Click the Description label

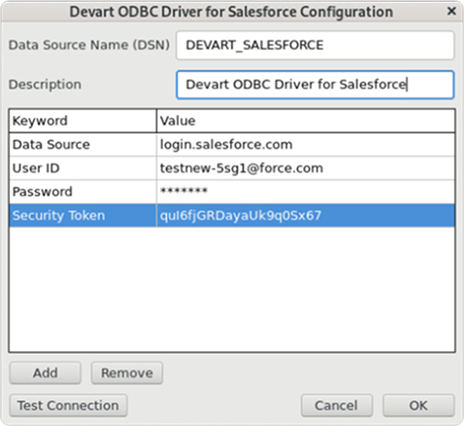point(45,84)
